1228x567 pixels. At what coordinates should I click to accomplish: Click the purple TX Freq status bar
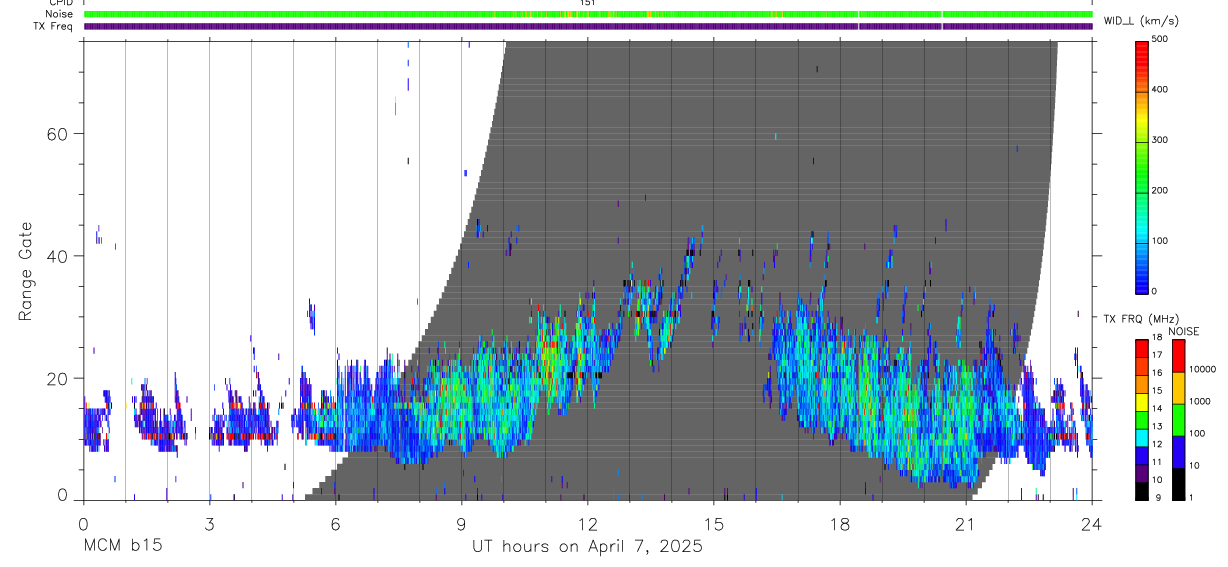click(588, 26)
